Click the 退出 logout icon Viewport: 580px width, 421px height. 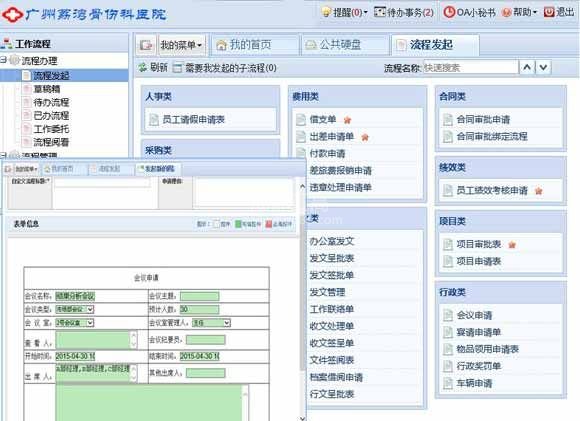[549, 12]
